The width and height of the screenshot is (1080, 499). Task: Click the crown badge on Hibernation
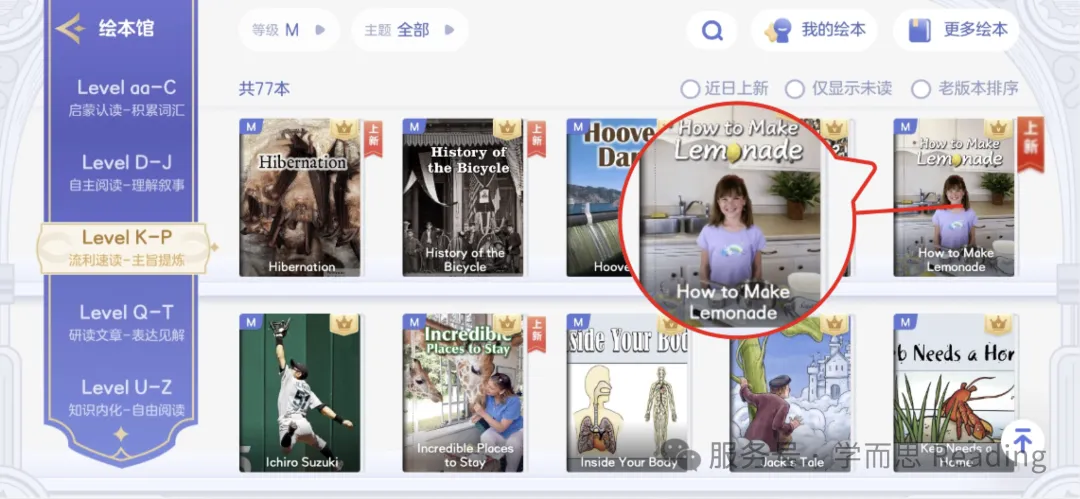point(344,129)
